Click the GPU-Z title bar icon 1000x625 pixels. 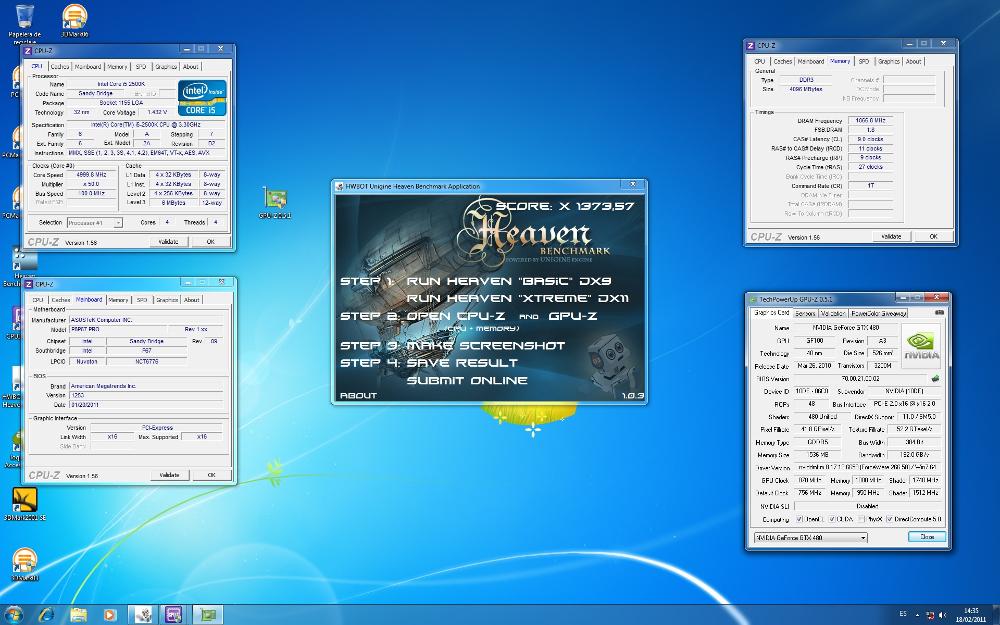pyautogui.click(x=753, y=298)
